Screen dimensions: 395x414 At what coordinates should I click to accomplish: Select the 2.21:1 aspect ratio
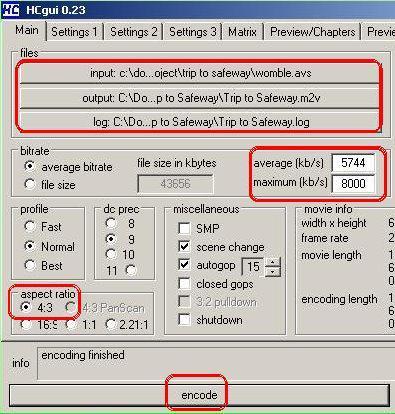[111, 324]
